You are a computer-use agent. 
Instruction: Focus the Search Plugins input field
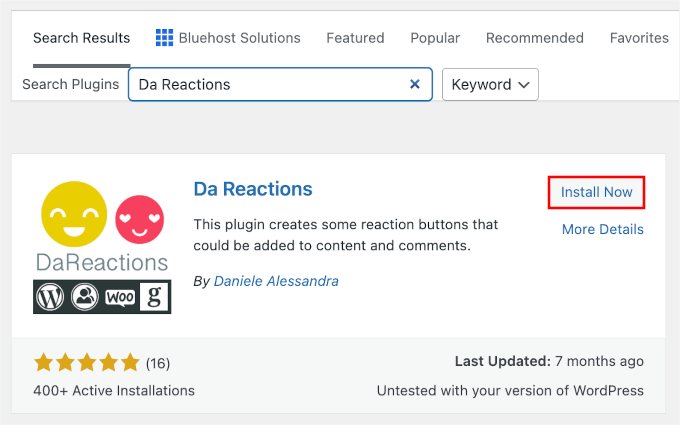click(280, 84)
